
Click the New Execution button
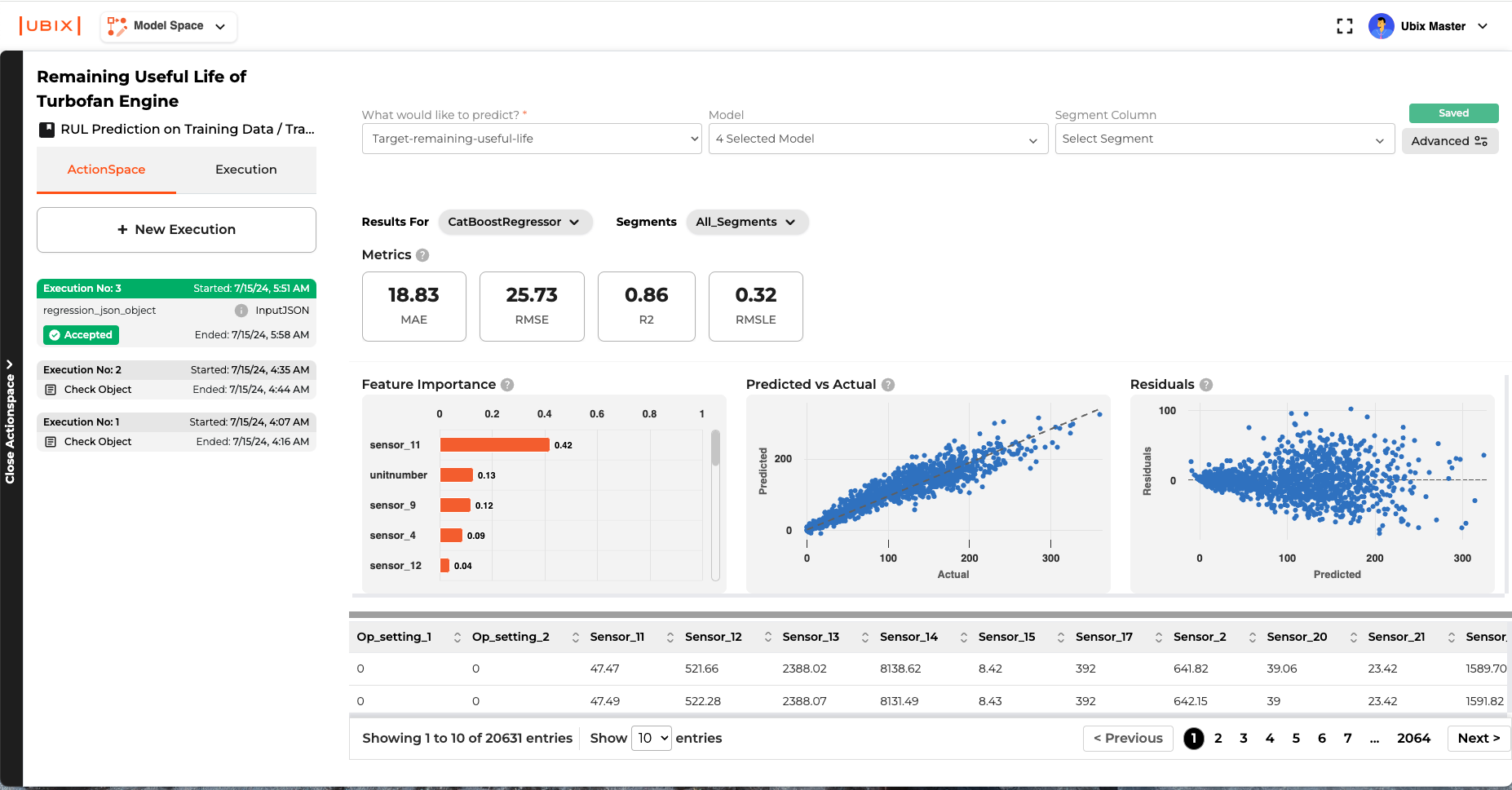pos(176,230)
